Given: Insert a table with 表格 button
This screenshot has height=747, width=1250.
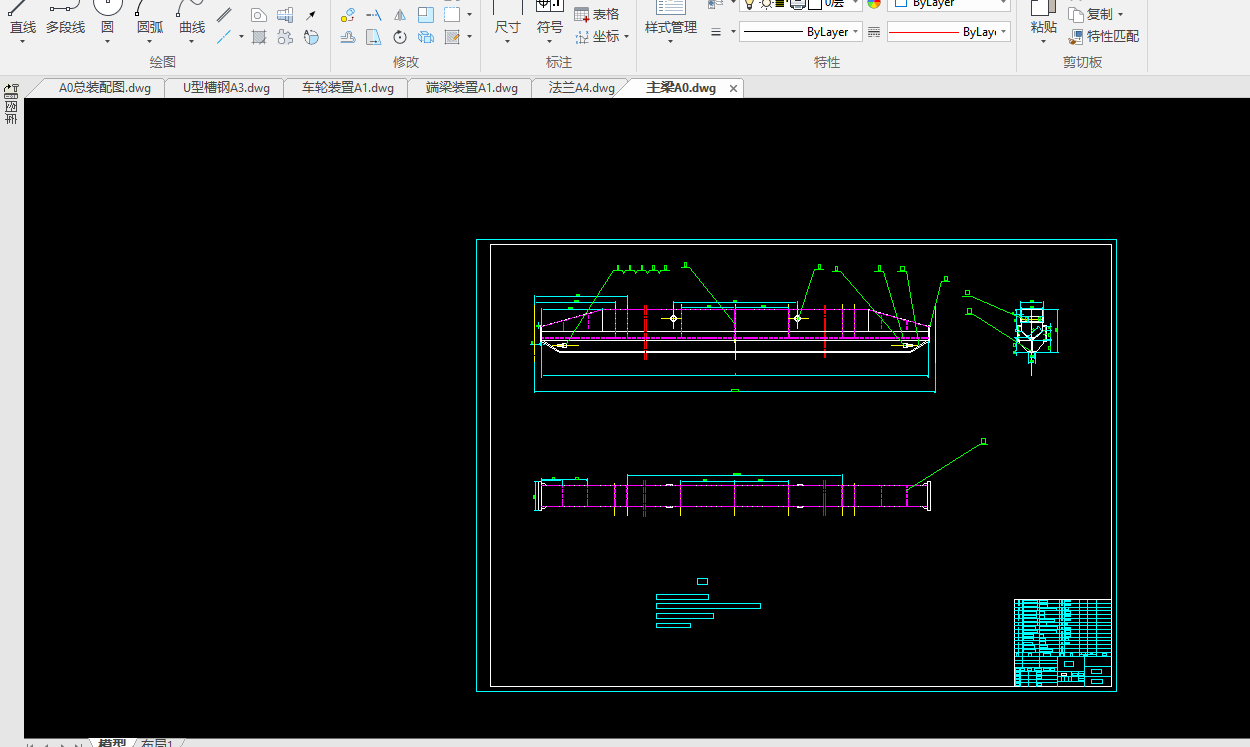Looking at the screenshot, I should point(597,14).
